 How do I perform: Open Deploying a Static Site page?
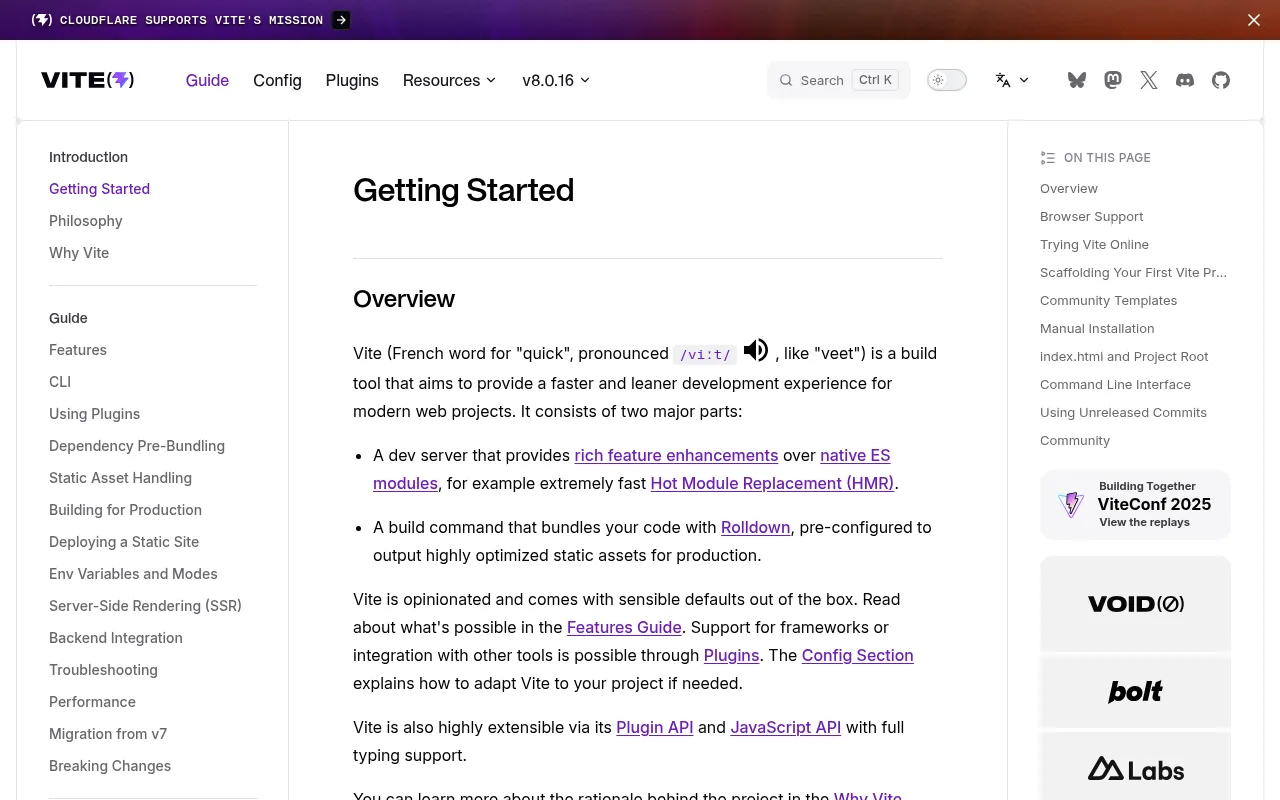[x=124, y=542]
